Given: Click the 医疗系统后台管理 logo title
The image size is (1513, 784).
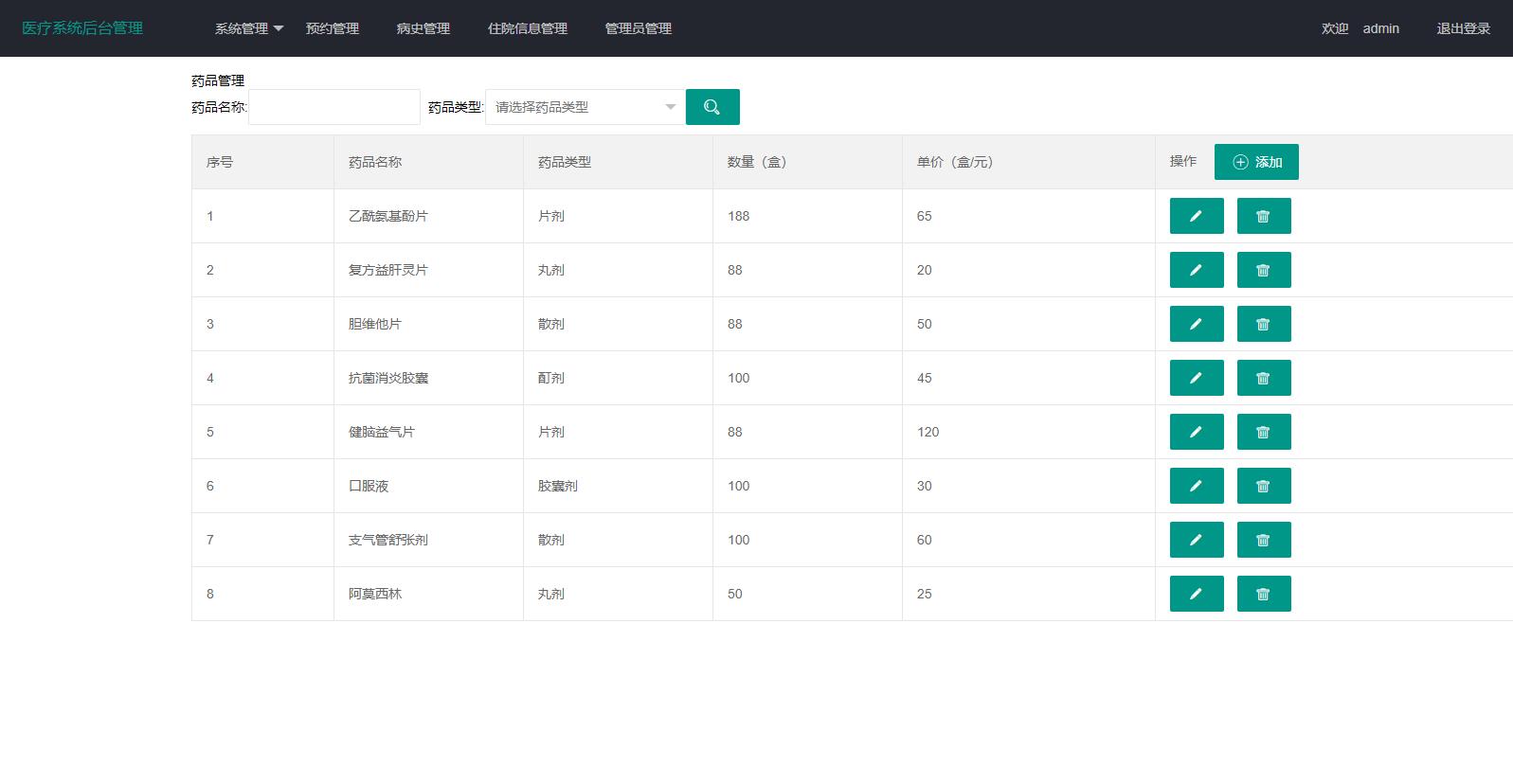Looking at the screenshot, I should click(82, 28).
